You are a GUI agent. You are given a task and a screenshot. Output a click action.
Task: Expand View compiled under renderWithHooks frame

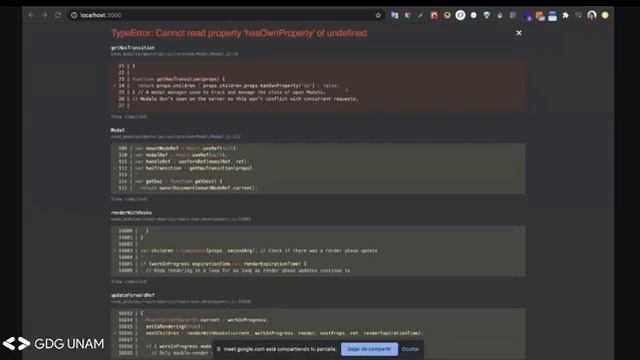(x=129, y=281)
